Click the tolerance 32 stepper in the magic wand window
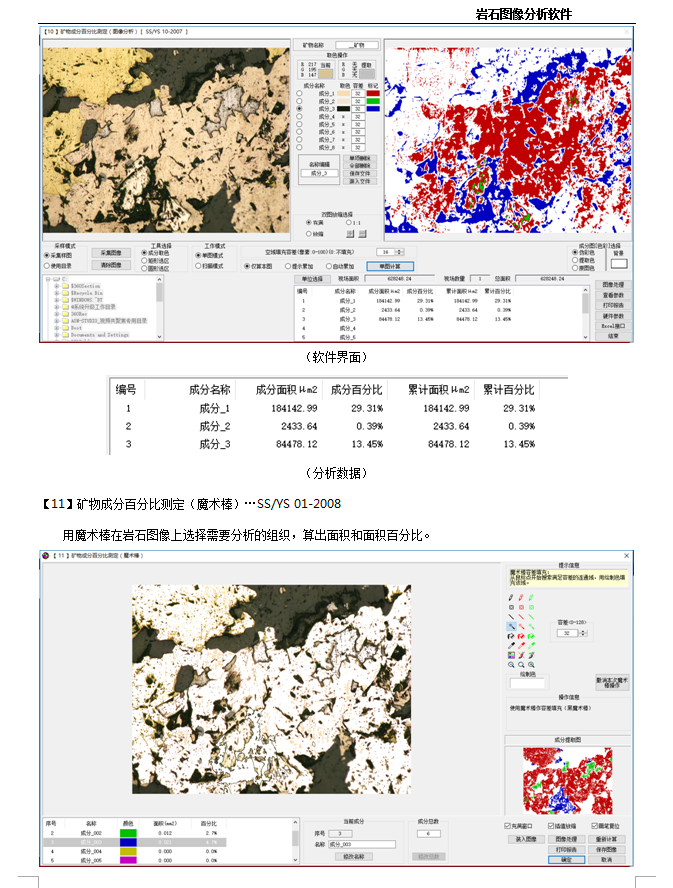673x888 pixels. pos(583,633)
